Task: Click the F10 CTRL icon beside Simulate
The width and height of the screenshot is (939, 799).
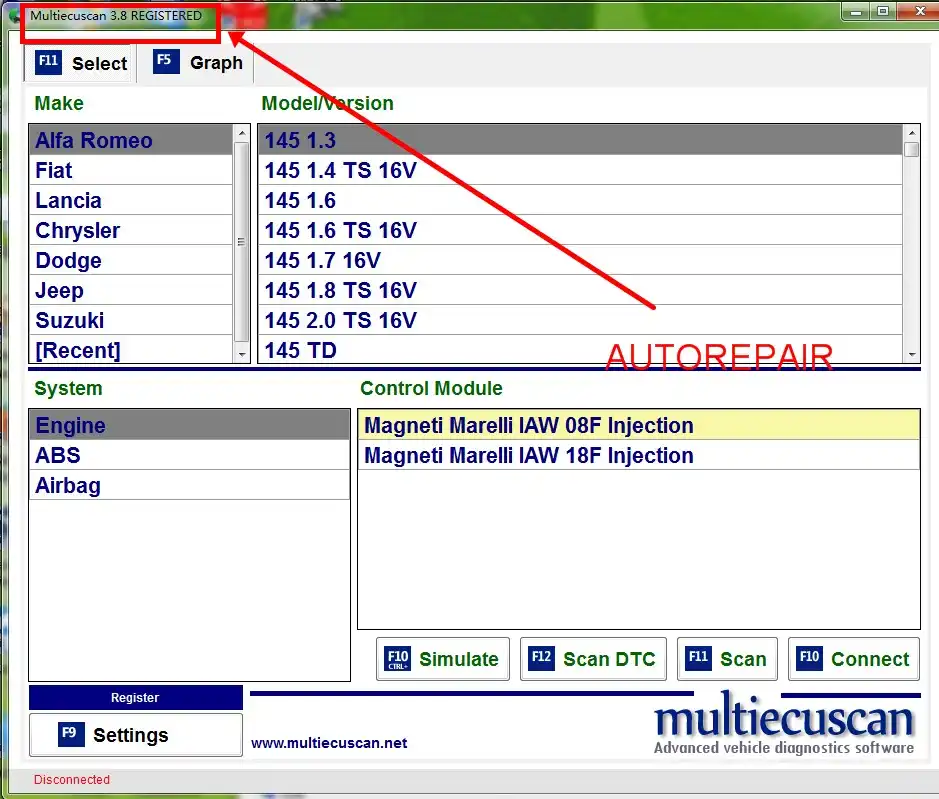Action: (398, 659)
